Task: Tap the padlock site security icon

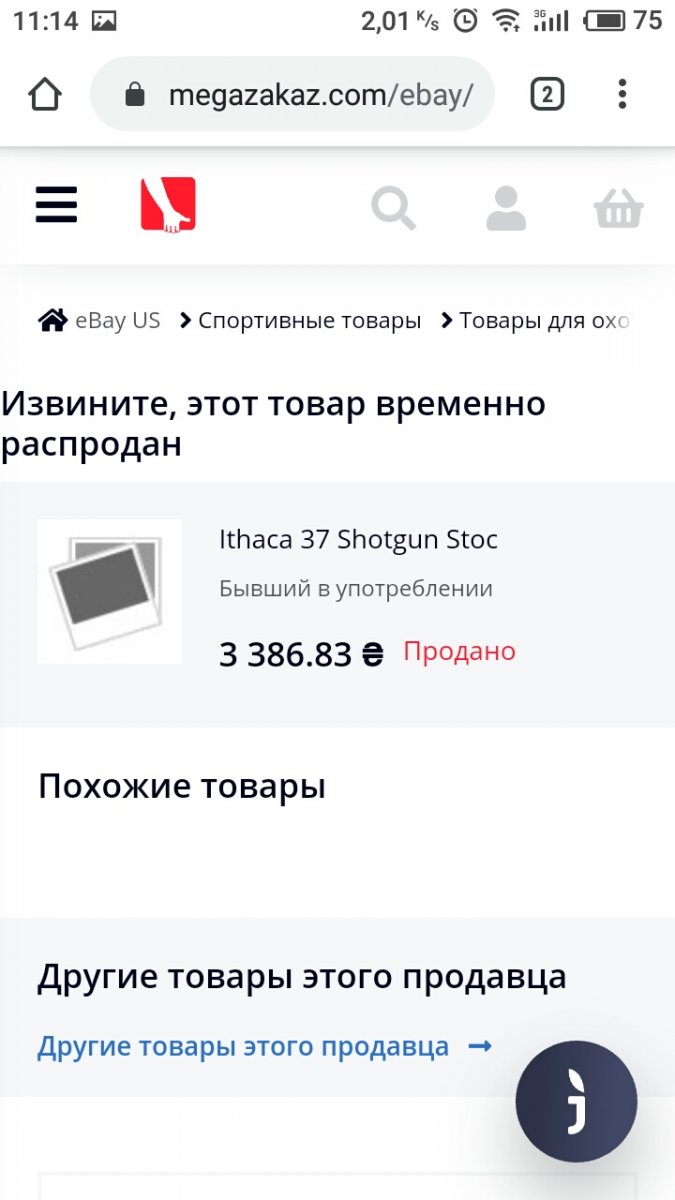Action: 135,95
